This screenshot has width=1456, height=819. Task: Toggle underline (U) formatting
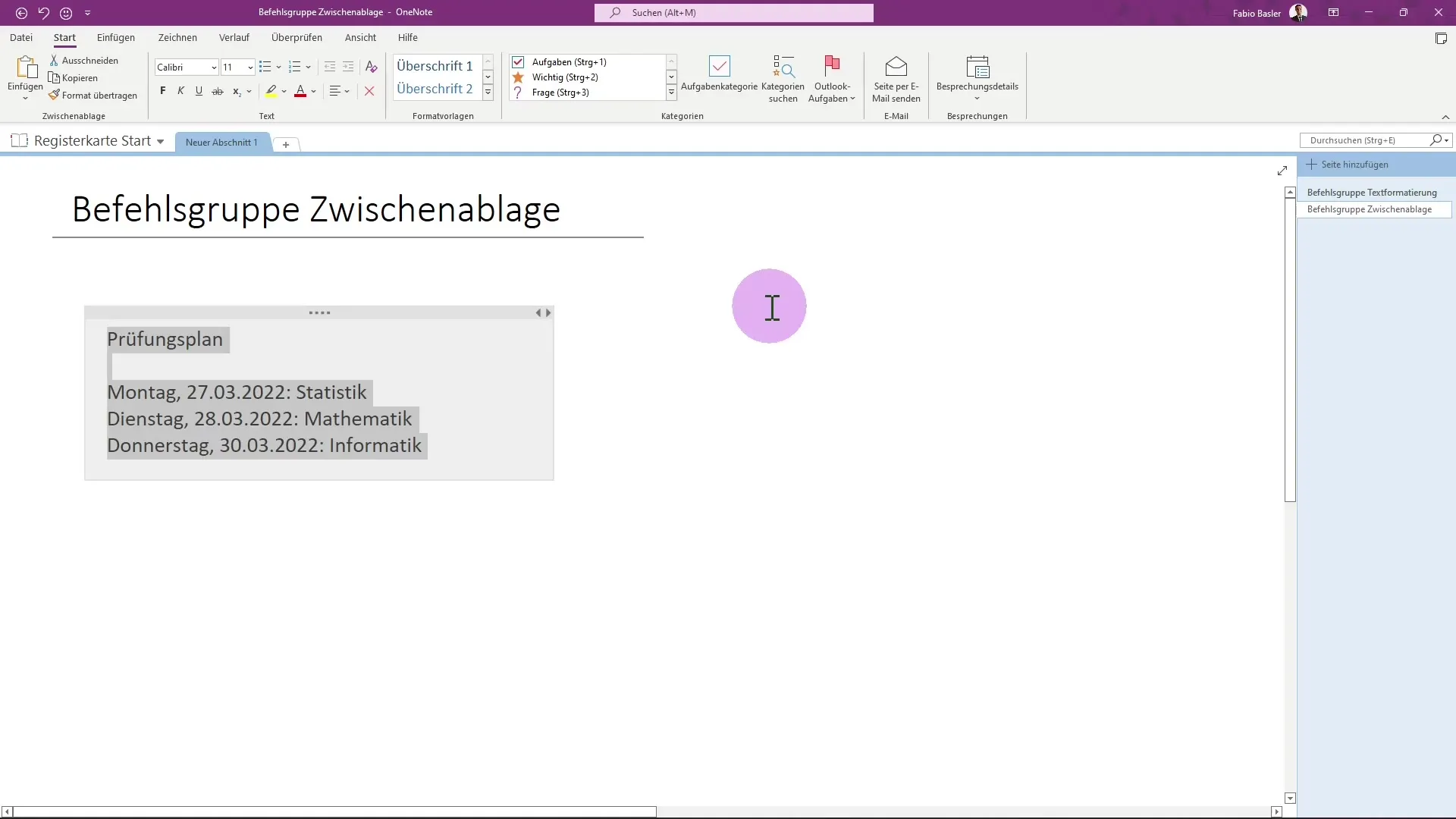click(199, 91)
